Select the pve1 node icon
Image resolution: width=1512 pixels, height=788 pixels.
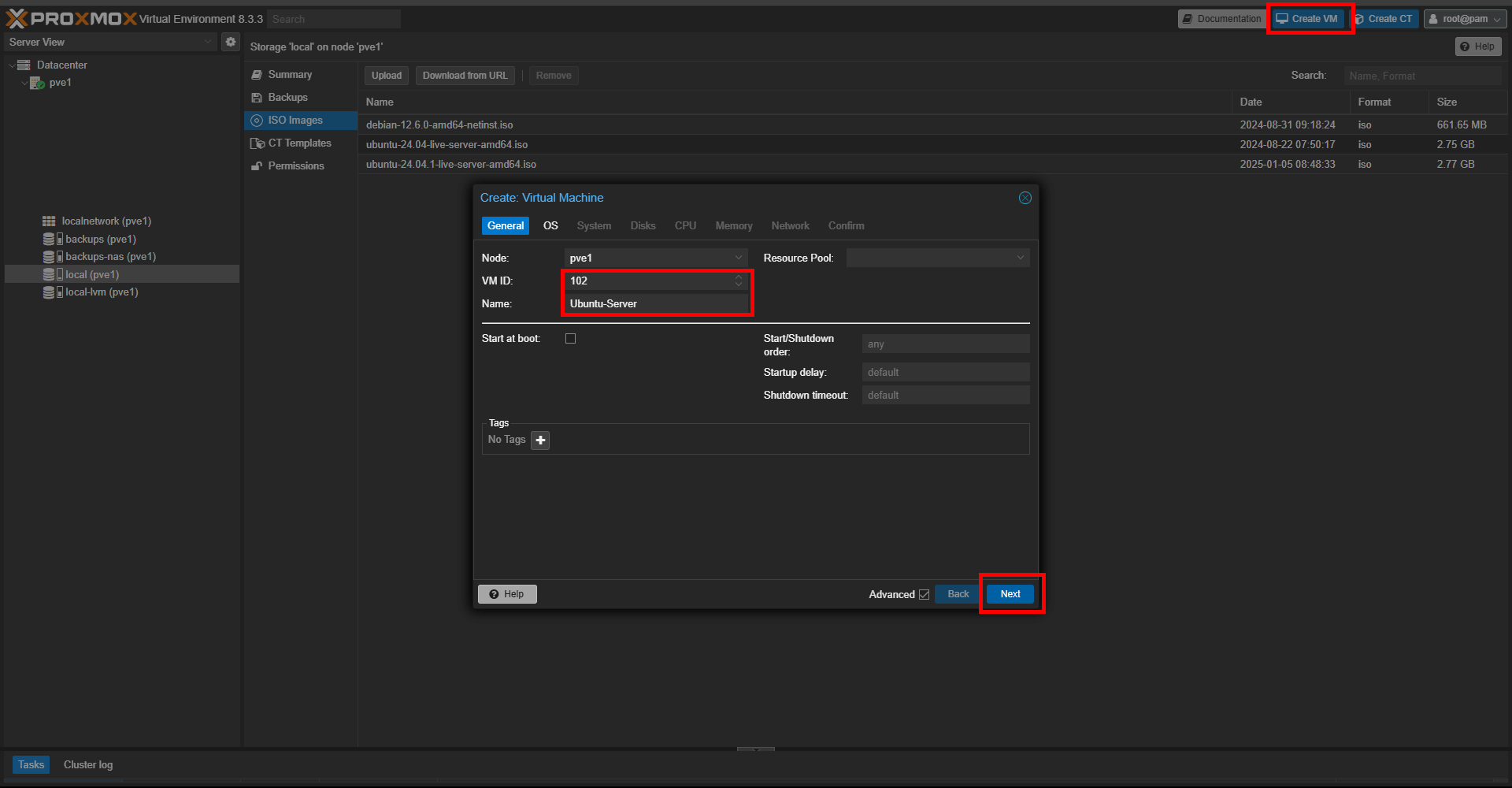coord(37,83)
